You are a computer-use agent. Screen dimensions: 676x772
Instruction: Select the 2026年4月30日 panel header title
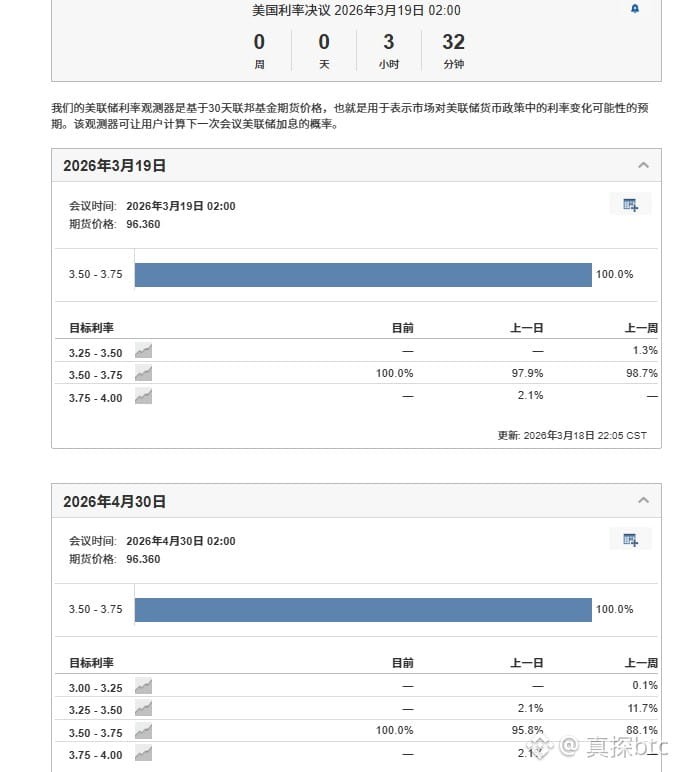click(115, 501)
